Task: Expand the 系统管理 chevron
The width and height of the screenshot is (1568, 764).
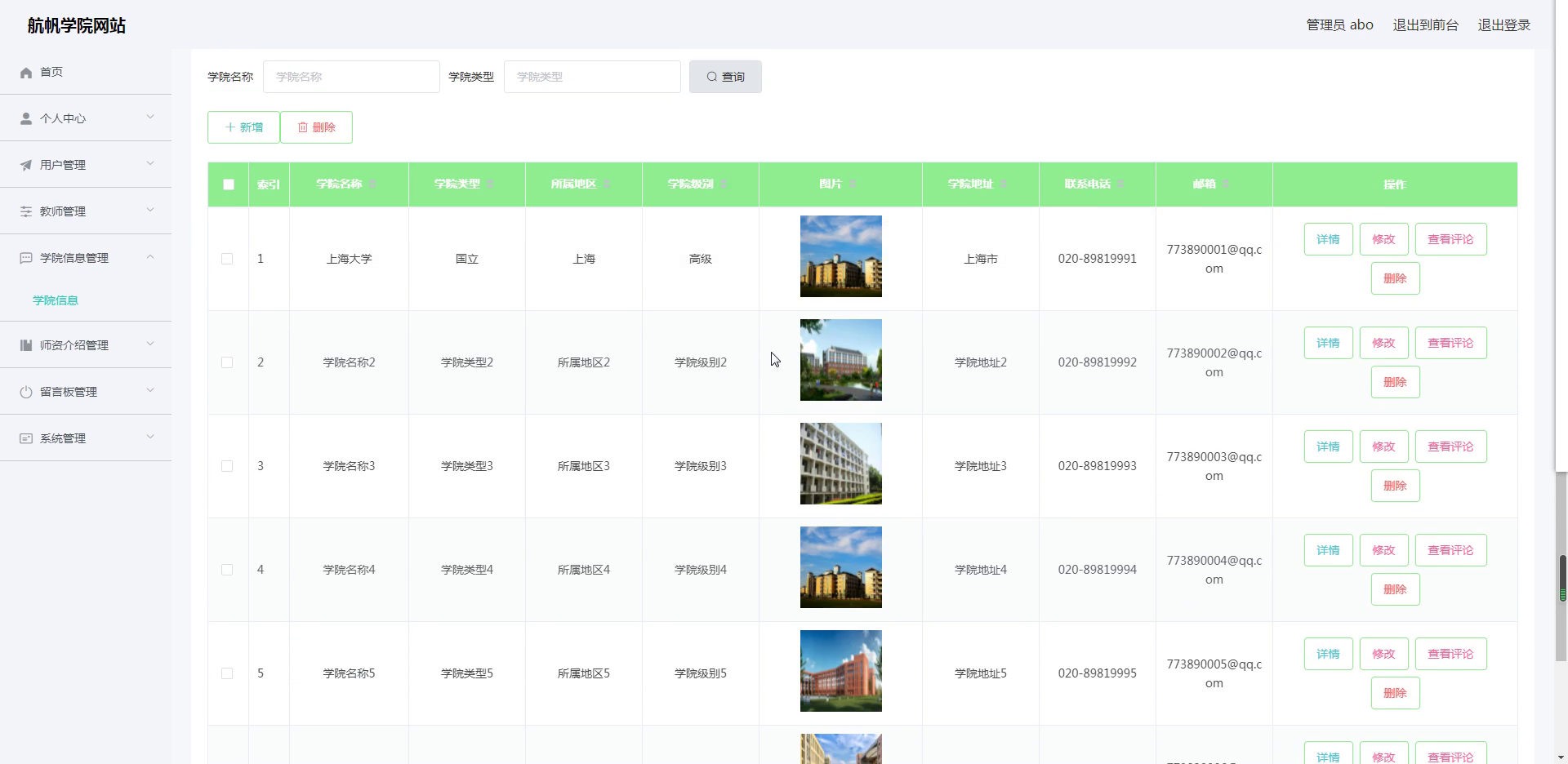Action: coord(150,438)
